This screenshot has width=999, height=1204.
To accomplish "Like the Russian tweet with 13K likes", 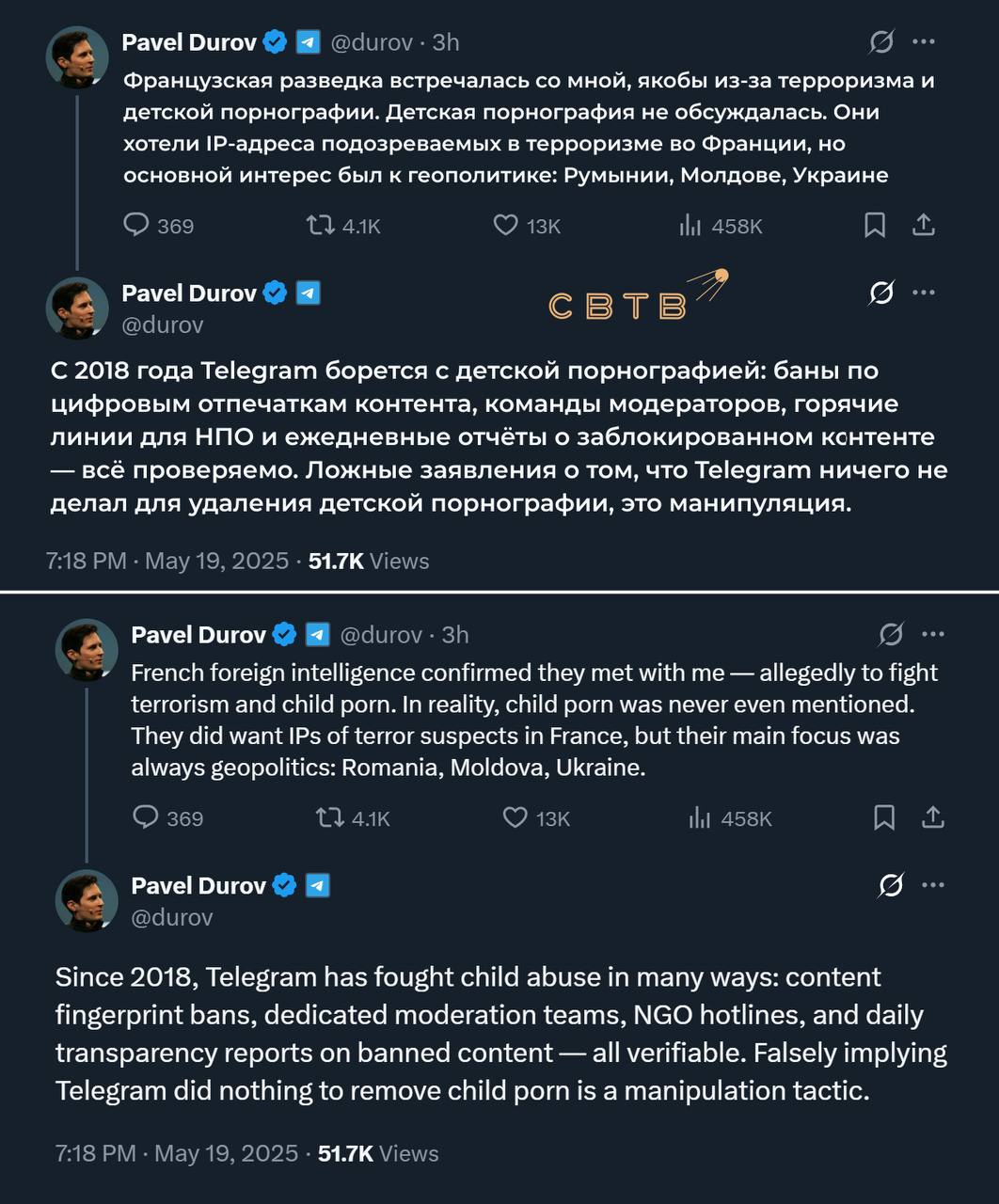I will (x=506, y=226).
